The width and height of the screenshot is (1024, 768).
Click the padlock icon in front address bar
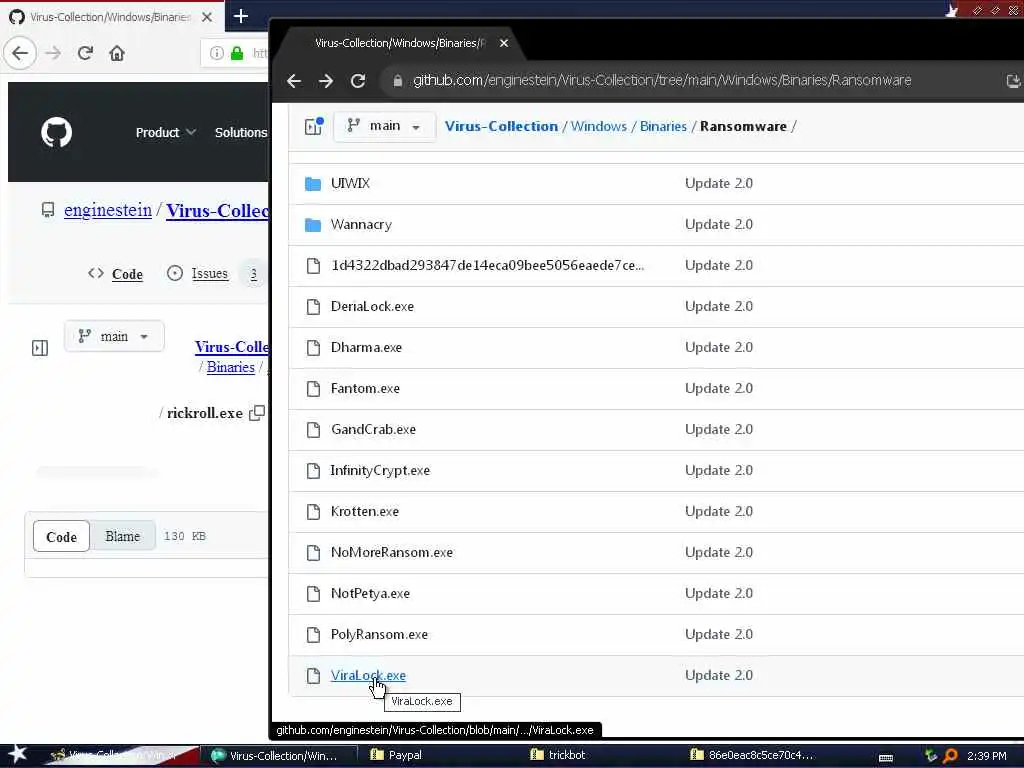pyautogui.click(x=397, y=80)
